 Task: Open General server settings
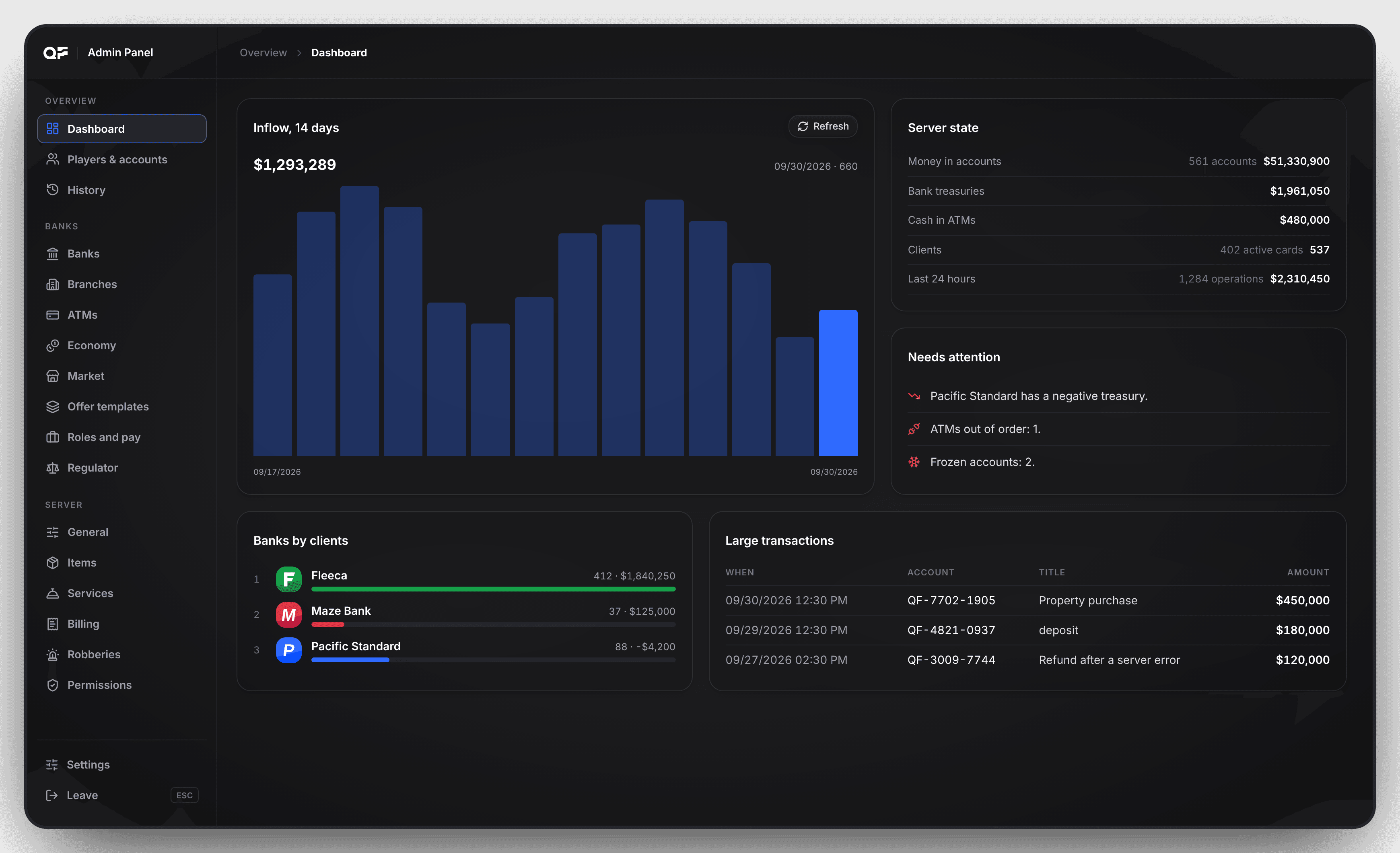pos(121,532)
